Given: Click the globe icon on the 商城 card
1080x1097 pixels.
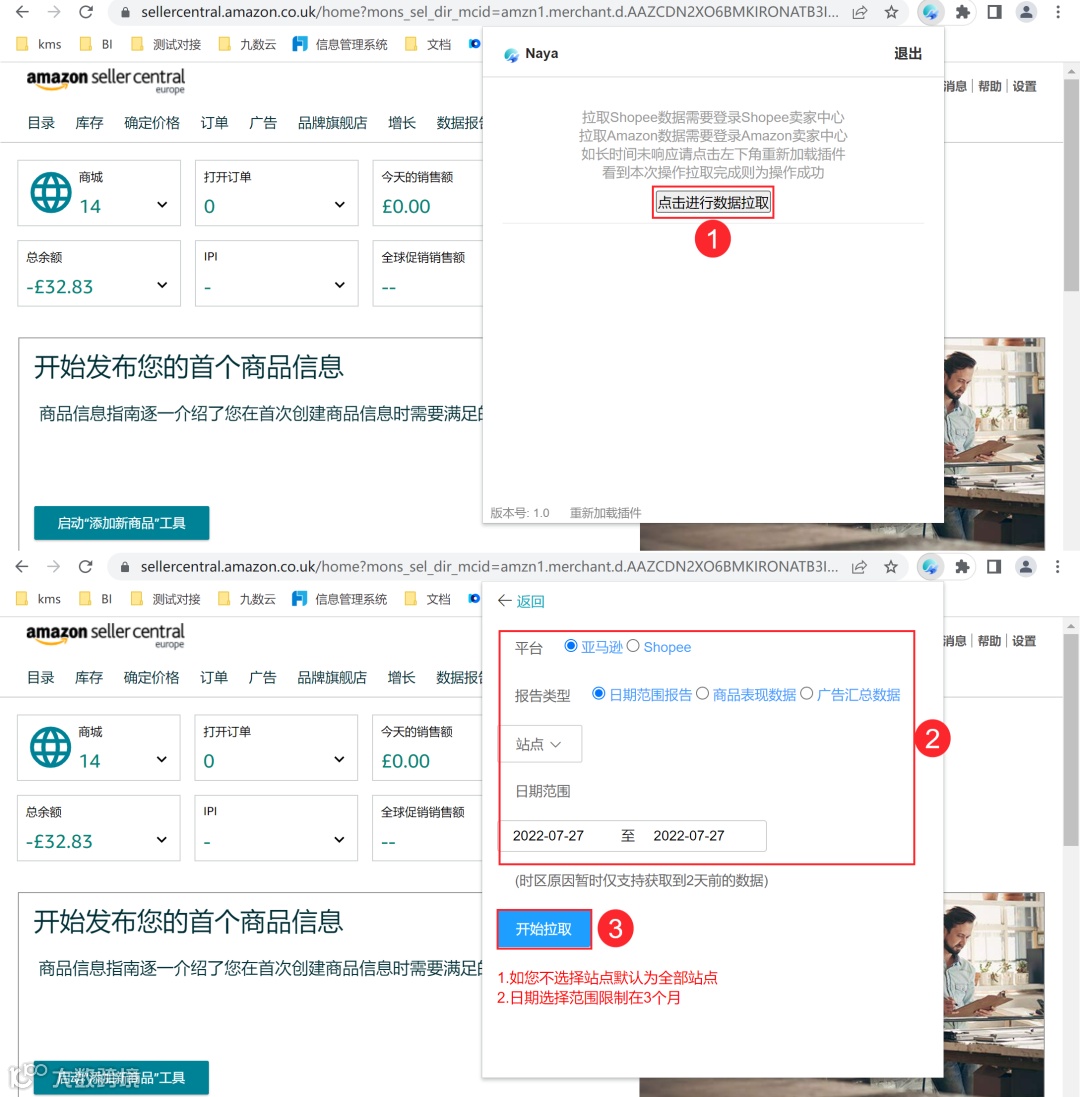Looking at the screenshot, I should click(x=50, y=190).
